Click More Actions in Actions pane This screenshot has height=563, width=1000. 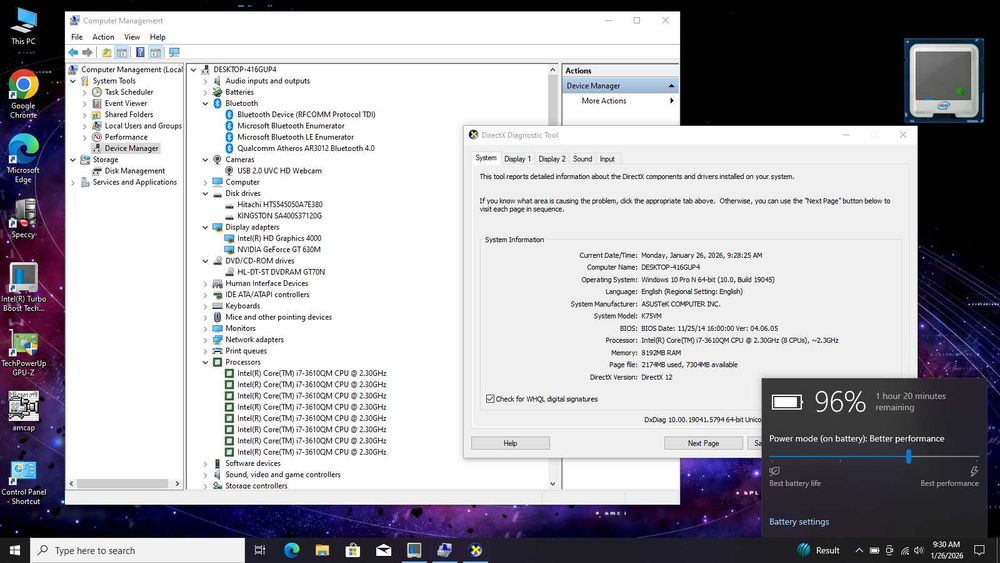point(603,101)
